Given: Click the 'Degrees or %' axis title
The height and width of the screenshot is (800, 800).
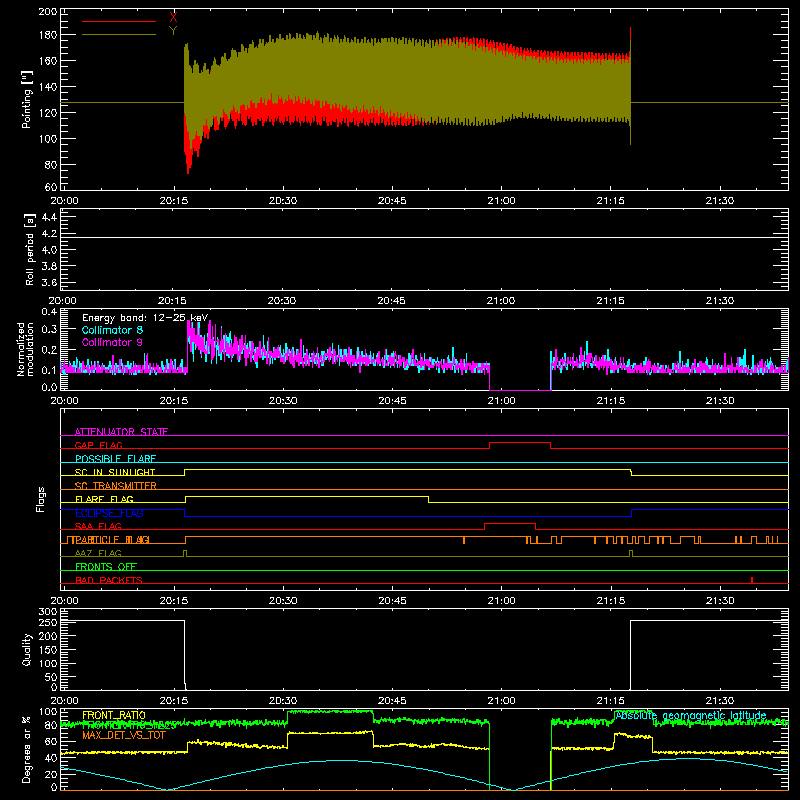Looking at the screenshot, I should coord(27,749).
